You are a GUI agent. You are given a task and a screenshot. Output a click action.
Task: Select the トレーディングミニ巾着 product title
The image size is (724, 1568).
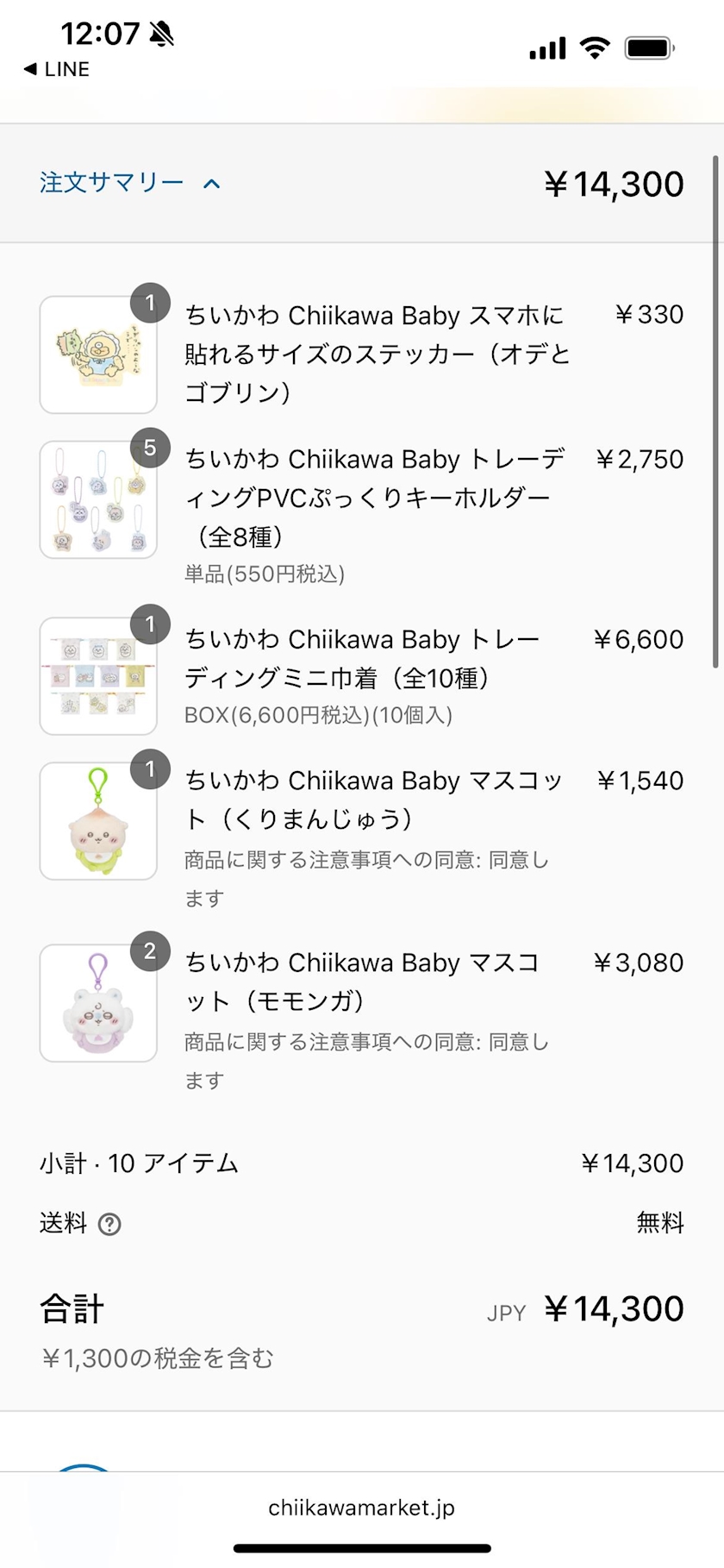point(362,658)
